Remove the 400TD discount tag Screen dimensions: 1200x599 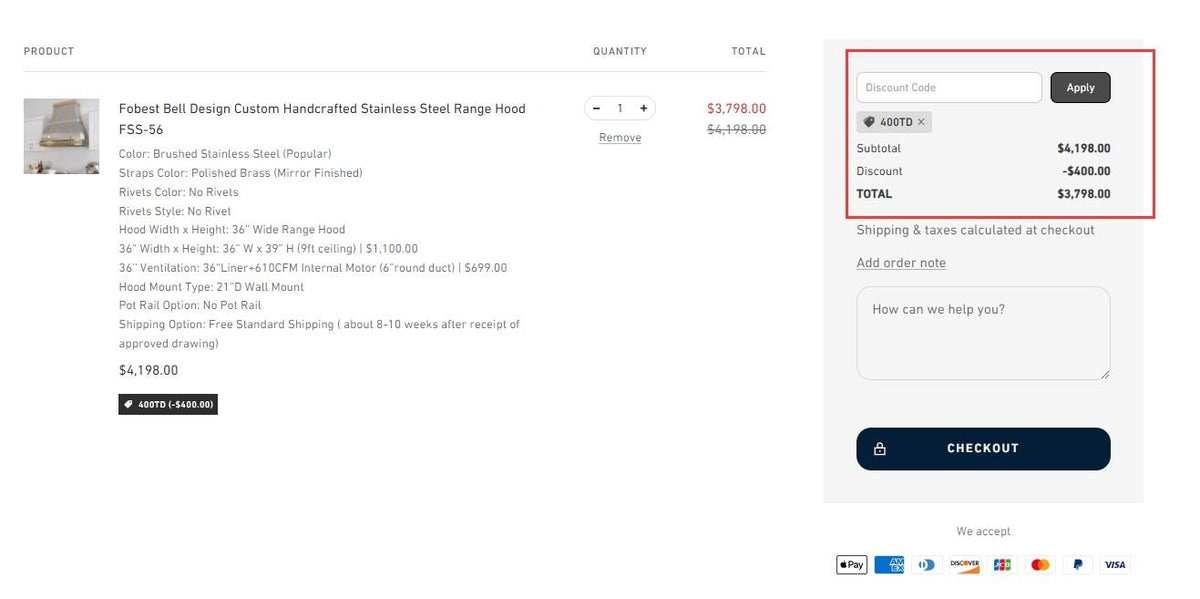point(921,122)
